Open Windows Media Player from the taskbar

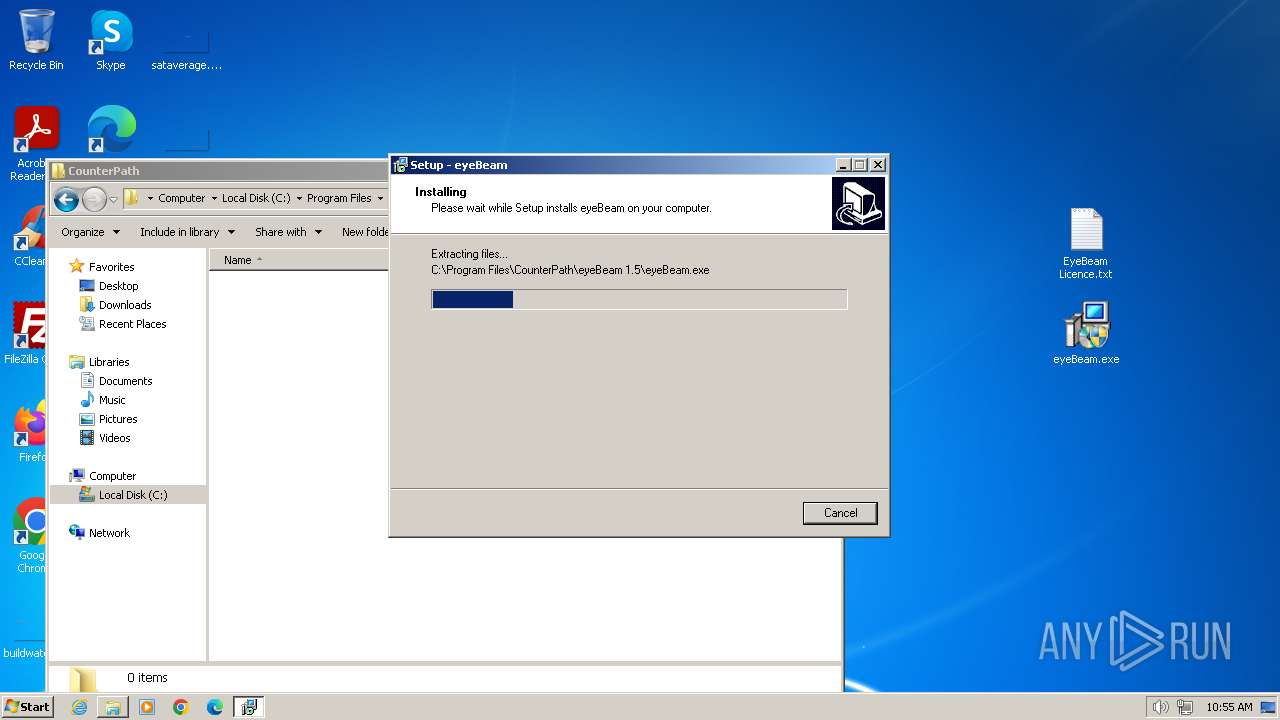[147, 707]
